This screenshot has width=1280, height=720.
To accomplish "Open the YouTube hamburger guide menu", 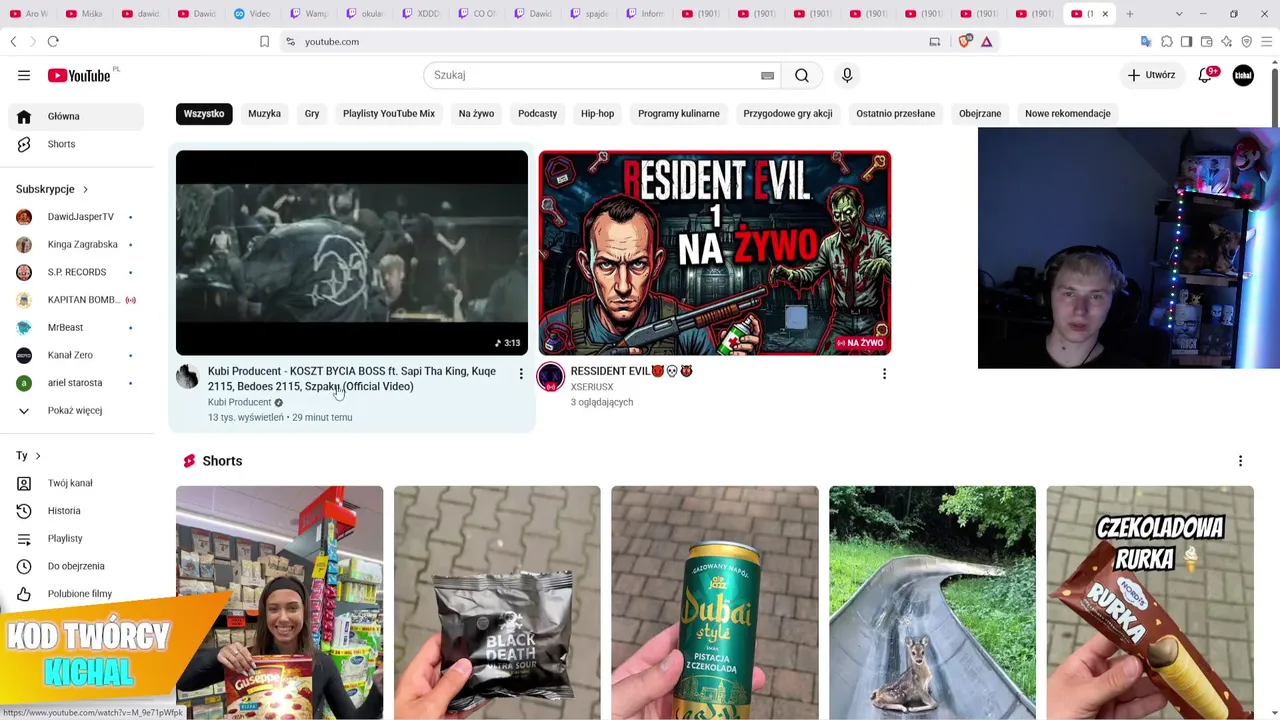I will click(x=24, y=75).
